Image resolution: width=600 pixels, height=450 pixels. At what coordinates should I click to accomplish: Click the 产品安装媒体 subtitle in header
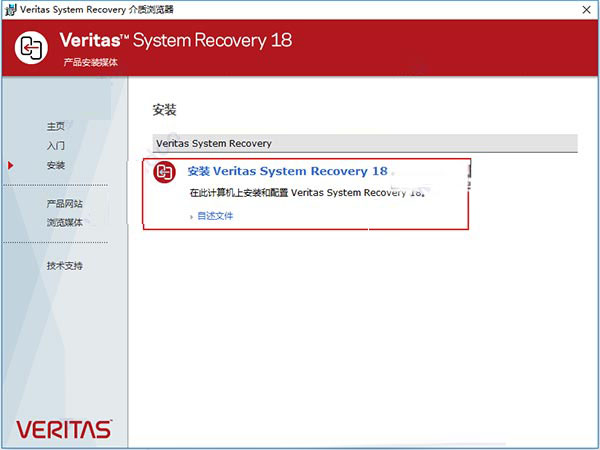click(91, 62)
